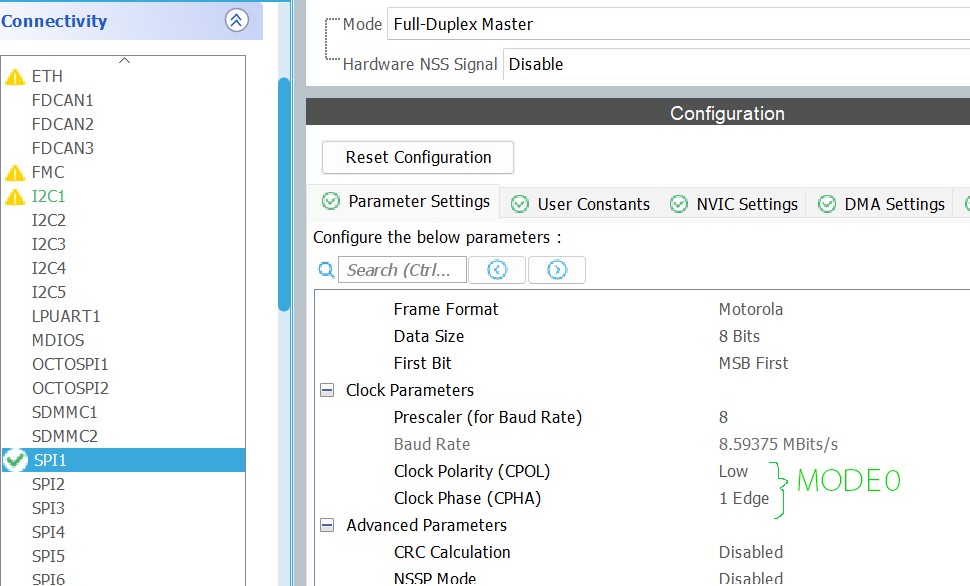Select FDCAN3 in the list

click(x=62, y=149)
